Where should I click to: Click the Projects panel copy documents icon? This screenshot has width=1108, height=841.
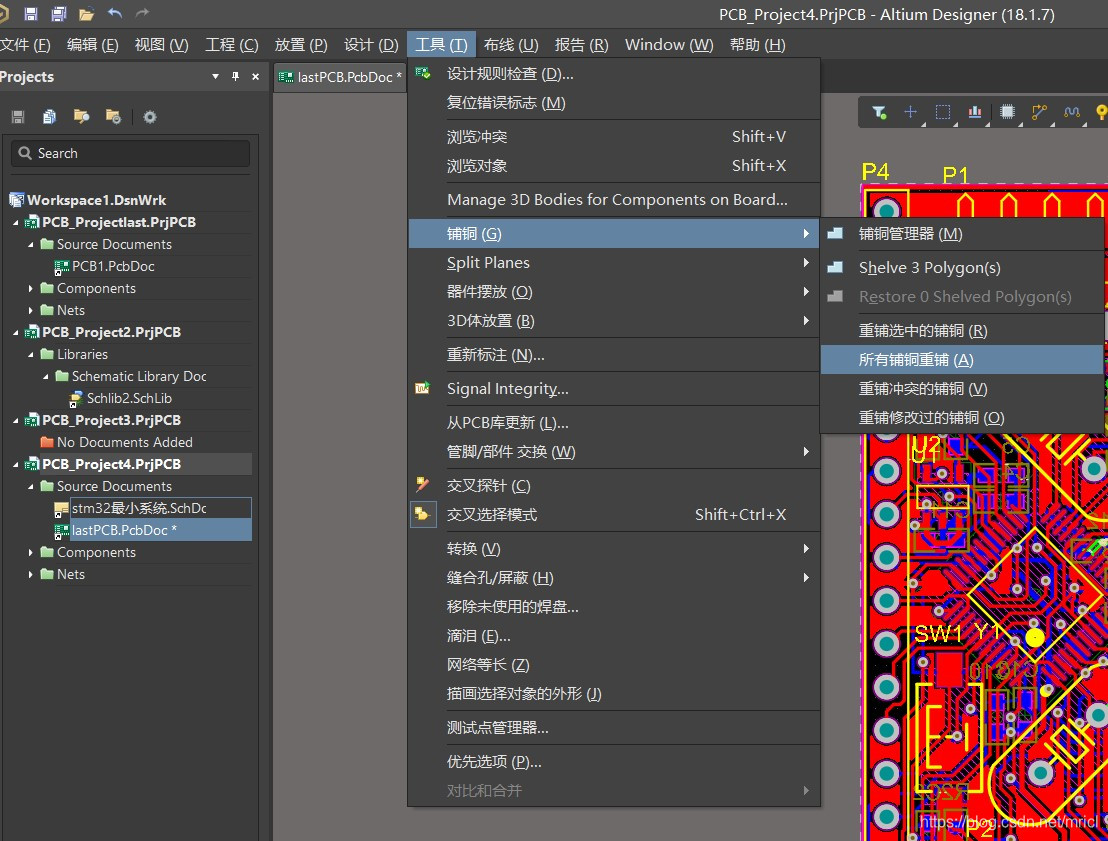tap(49, 117)
